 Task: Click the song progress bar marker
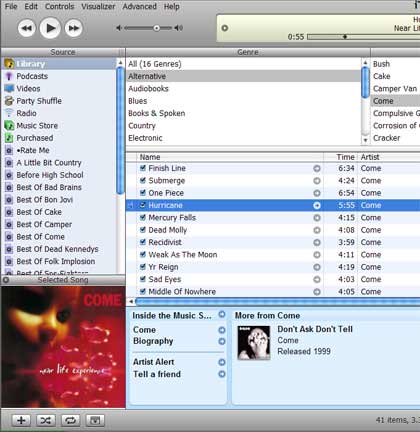pyautogui.click(x=345, y=37)
